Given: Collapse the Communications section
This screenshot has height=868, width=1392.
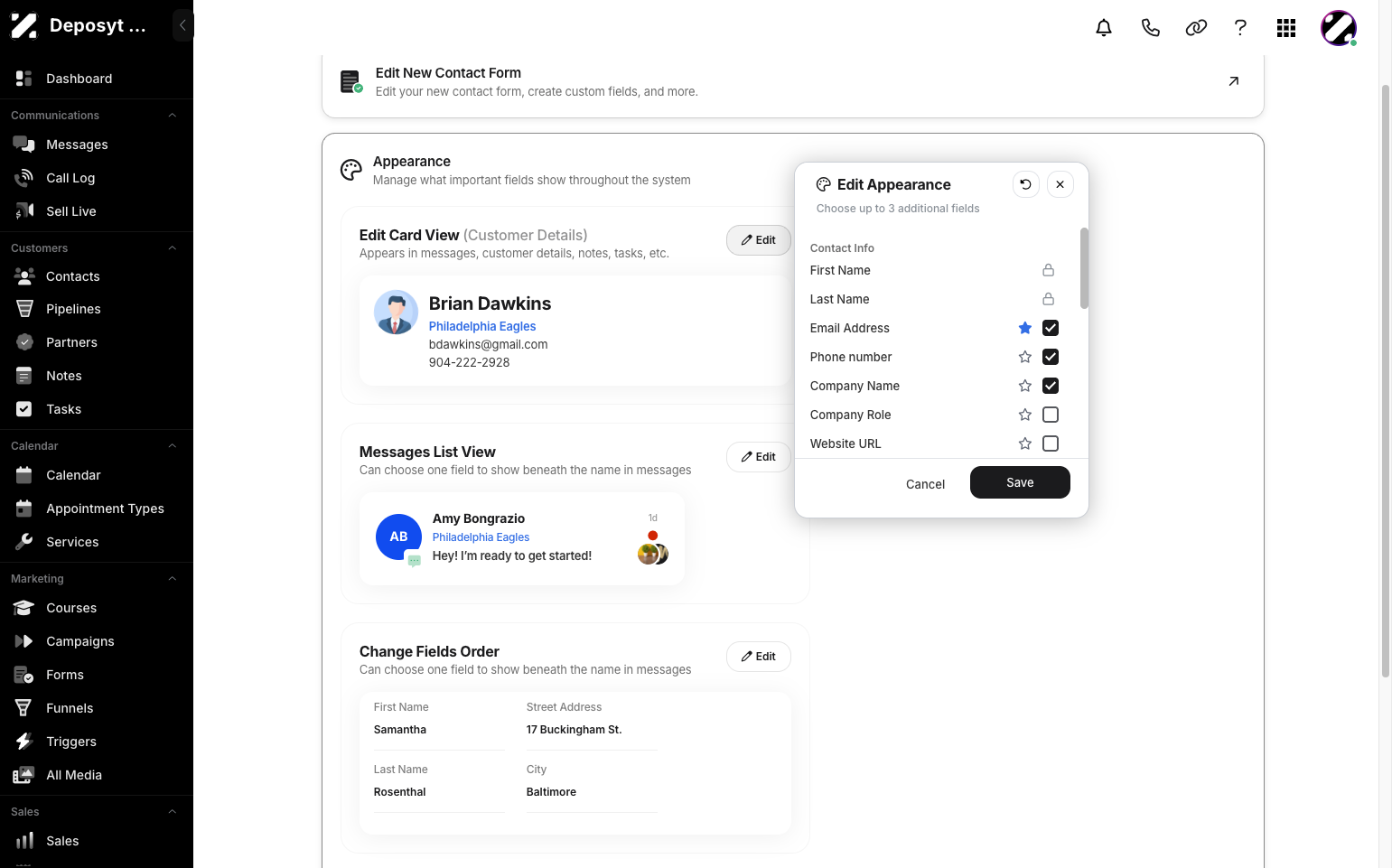Looking at the screenshot, I should click(x=172, y=116).
